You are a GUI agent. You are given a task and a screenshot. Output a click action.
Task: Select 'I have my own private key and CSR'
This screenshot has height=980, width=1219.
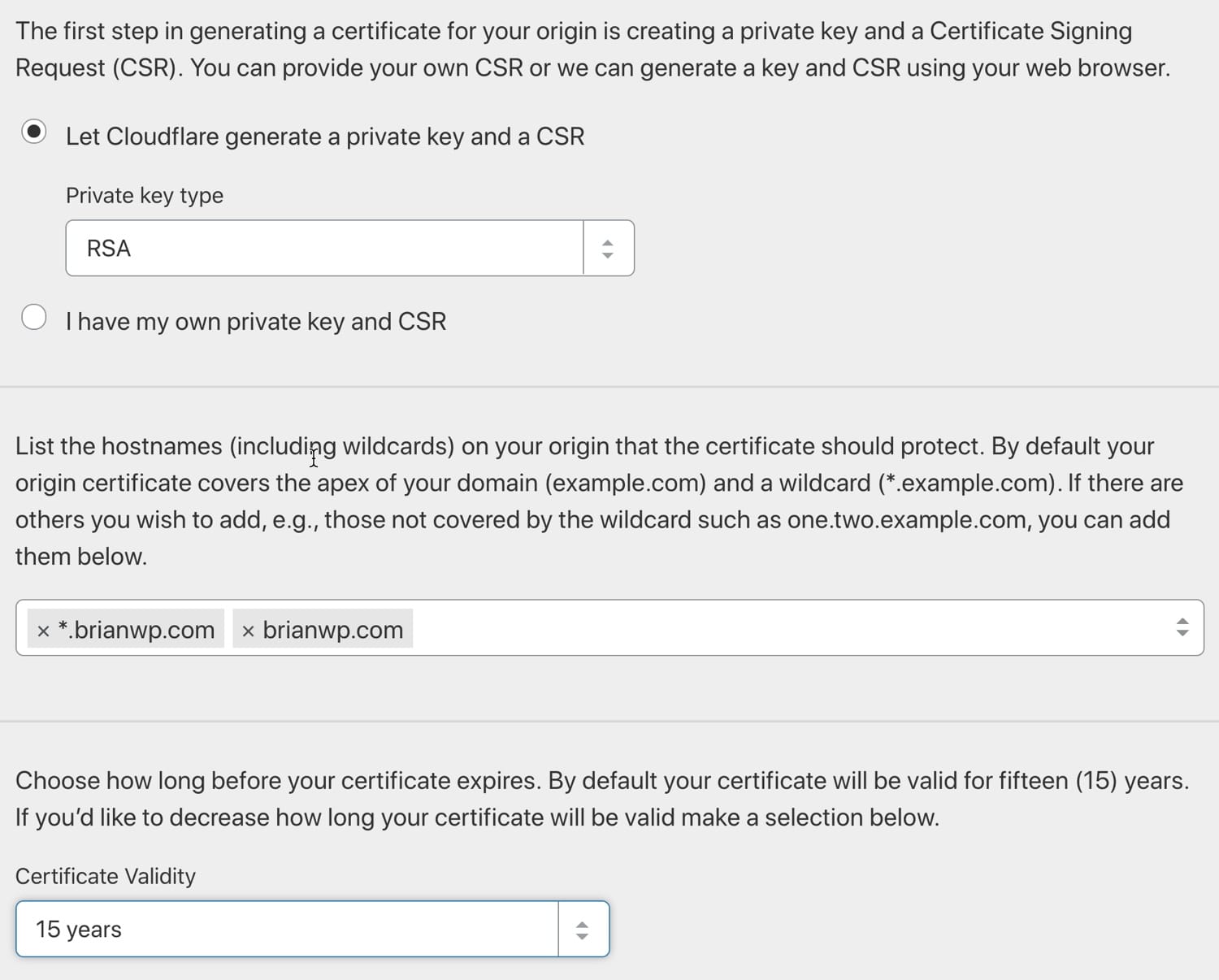point(34,317)
